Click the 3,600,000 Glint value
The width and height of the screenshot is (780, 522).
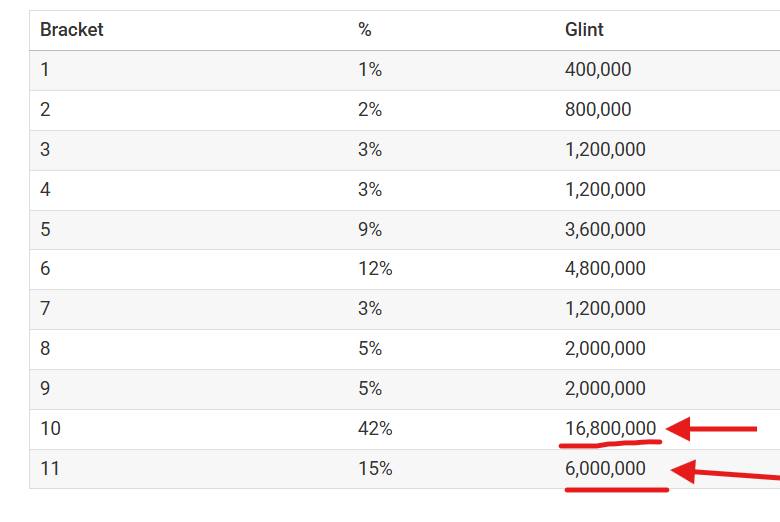(x=605, y=229)
